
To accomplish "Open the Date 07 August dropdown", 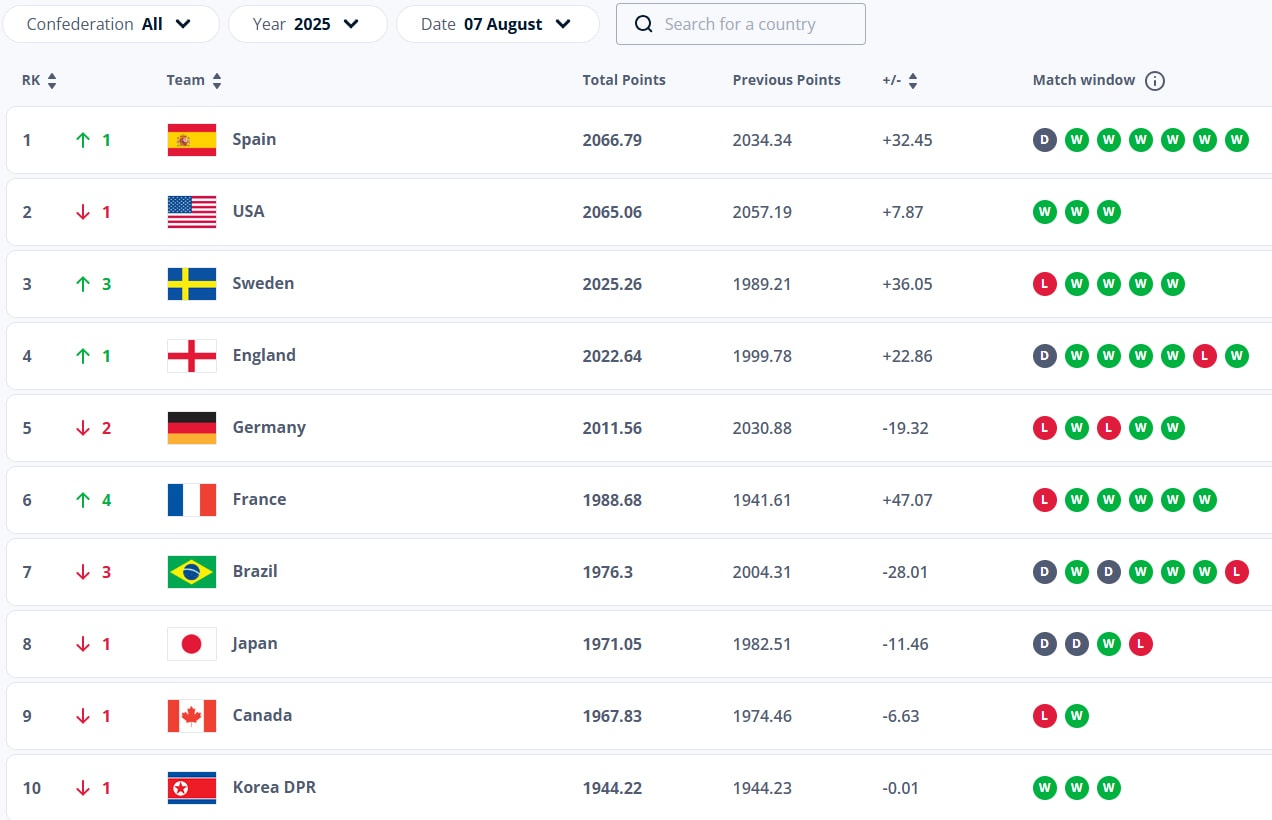I will [498, 24].
